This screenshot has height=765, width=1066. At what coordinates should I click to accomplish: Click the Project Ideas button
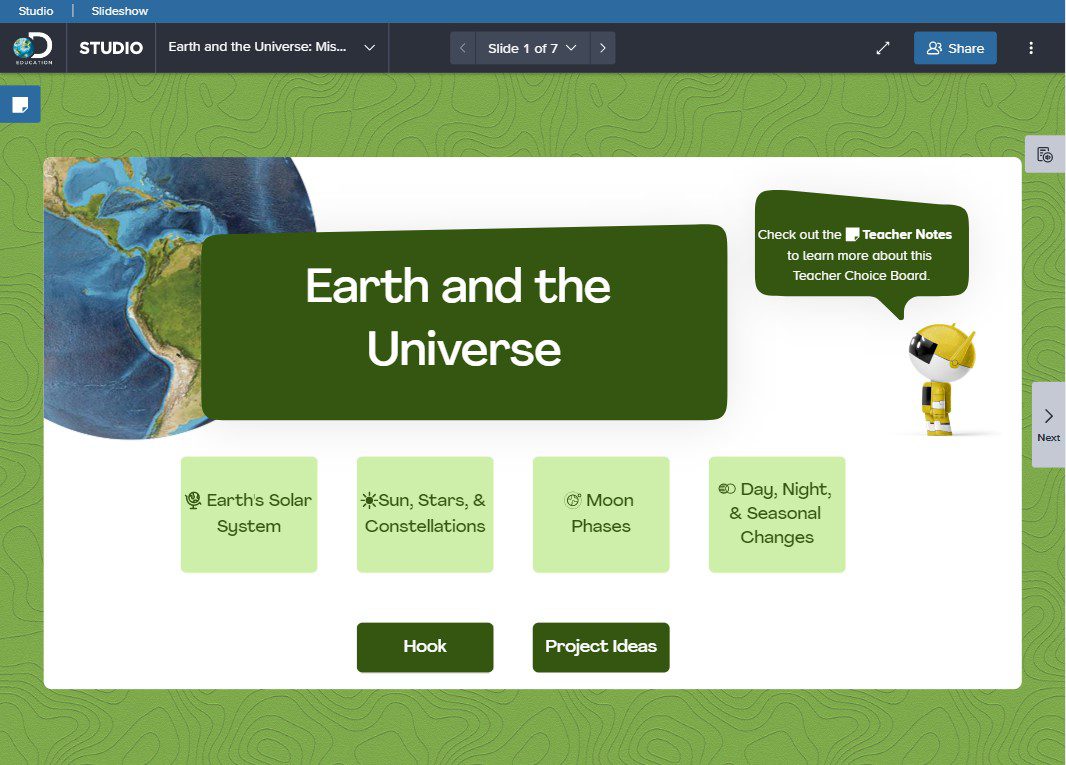tap(601, 647)
